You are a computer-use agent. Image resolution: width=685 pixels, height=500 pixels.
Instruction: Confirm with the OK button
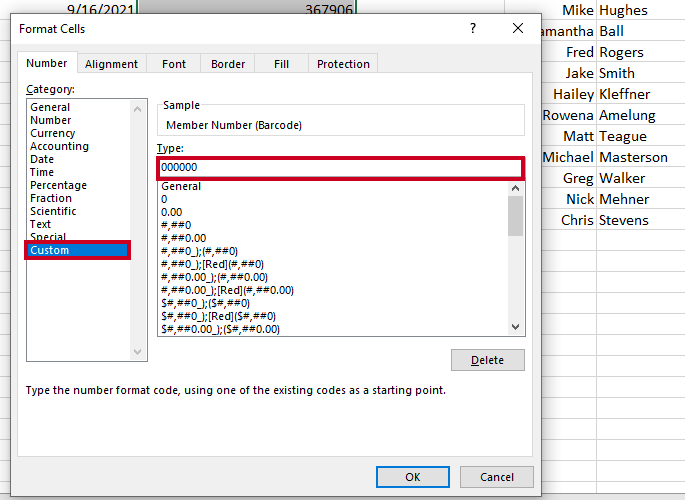[413, 477]
